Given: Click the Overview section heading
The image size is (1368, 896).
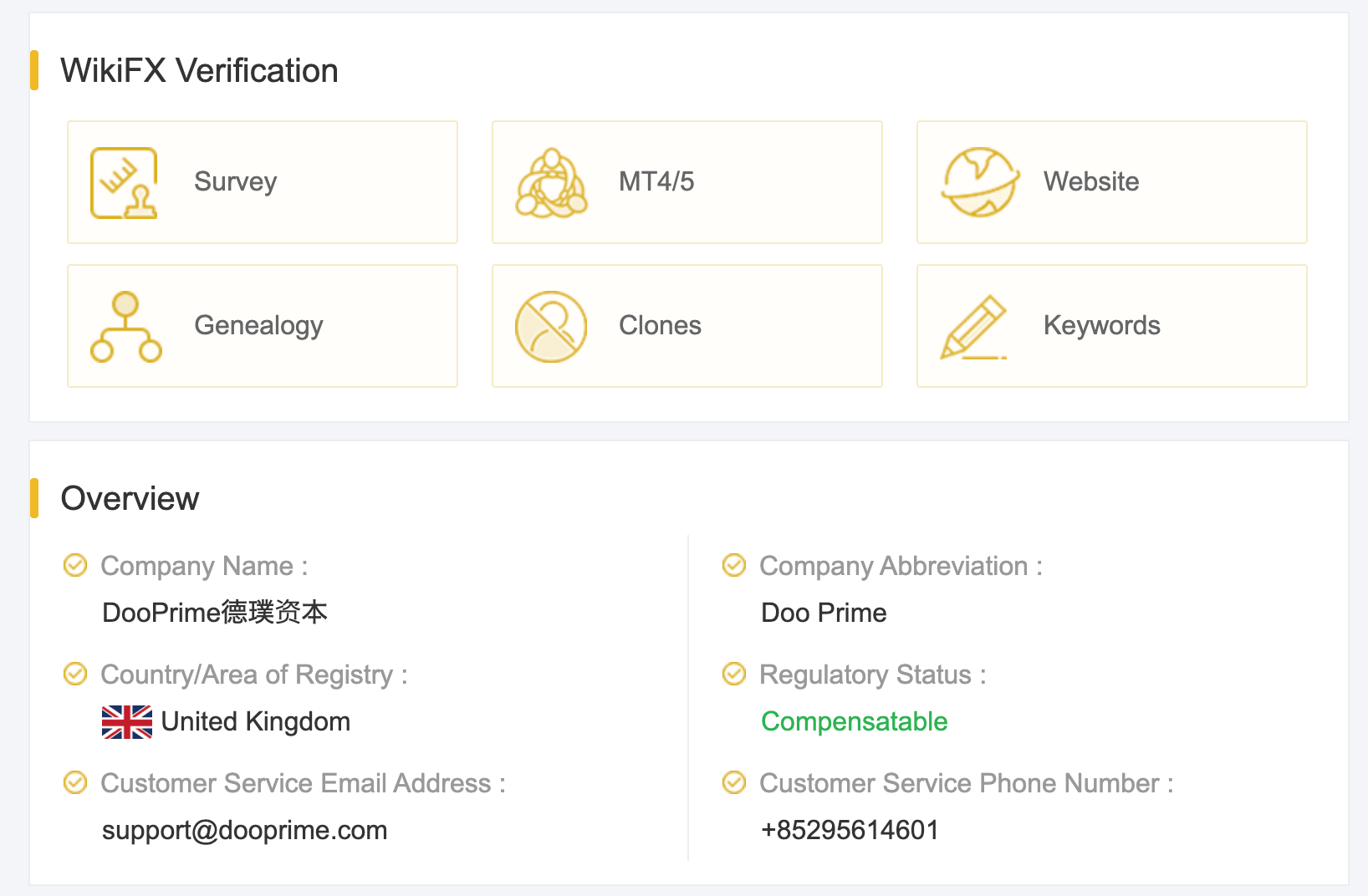Looking at the screenshot, I should (130, 499).
